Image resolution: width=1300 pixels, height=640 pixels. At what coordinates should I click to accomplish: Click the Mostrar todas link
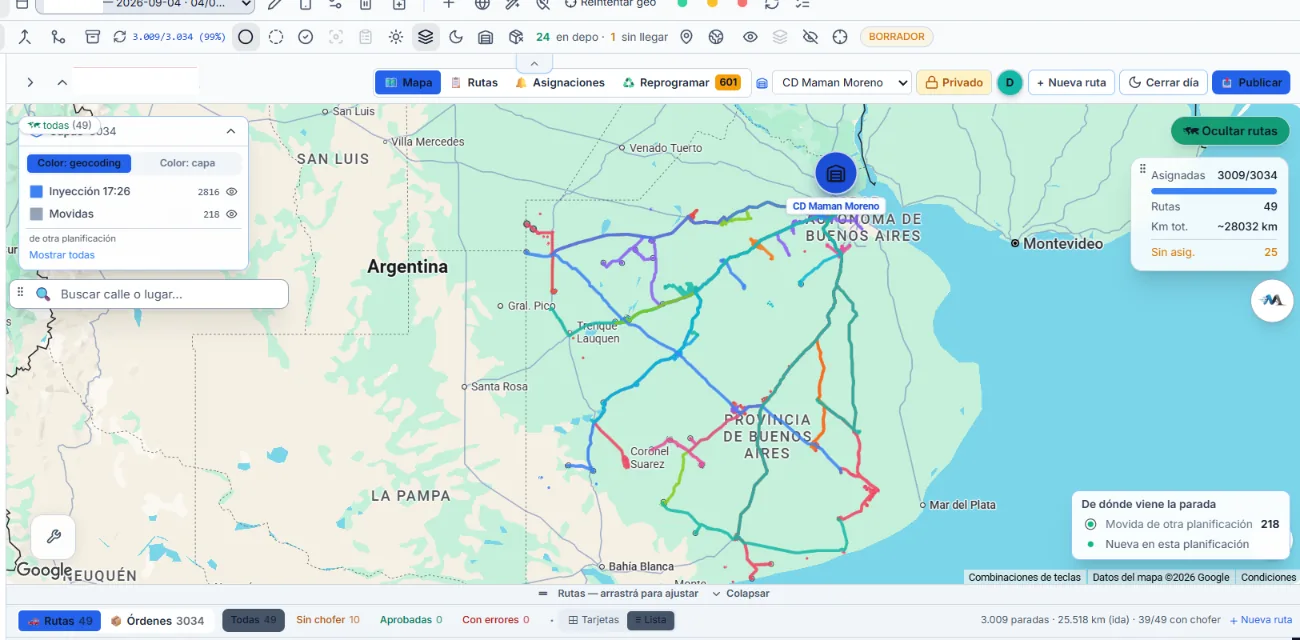62,255
